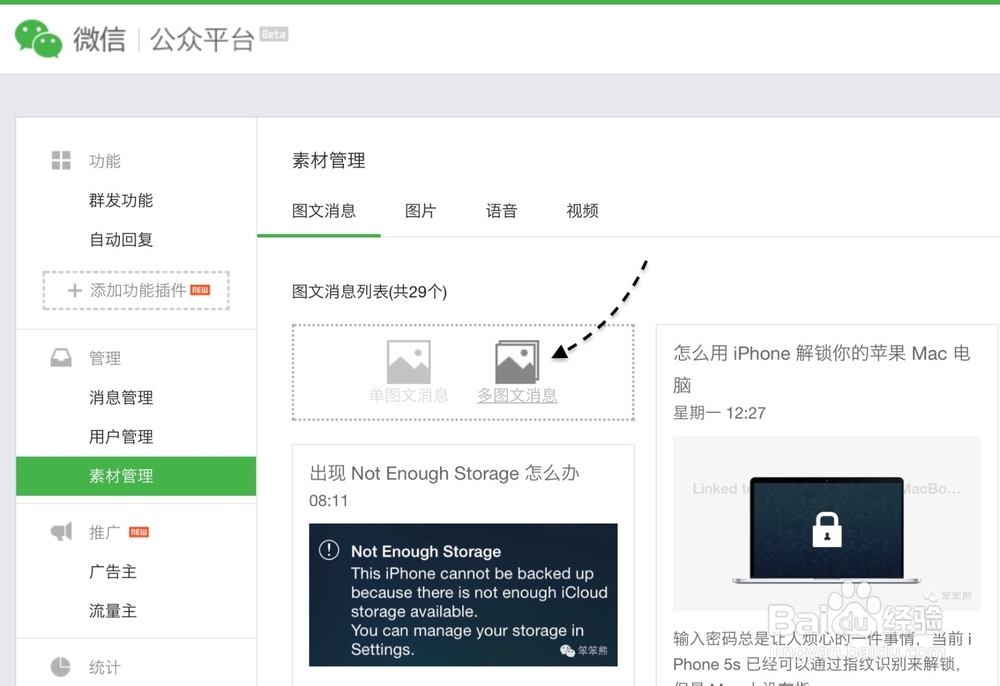The image size is (1000, 686).
Task: Switch to 视频 tab
Action: point(582,211)
